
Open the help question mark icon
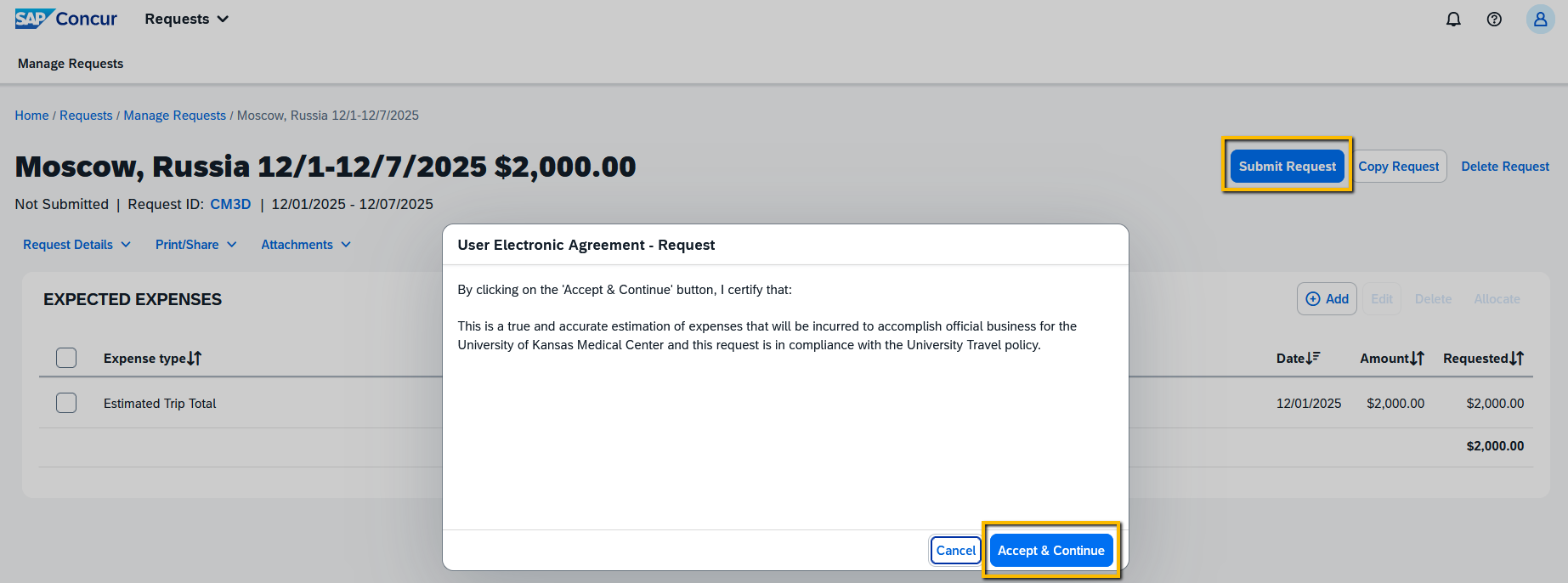(1494, 19)
